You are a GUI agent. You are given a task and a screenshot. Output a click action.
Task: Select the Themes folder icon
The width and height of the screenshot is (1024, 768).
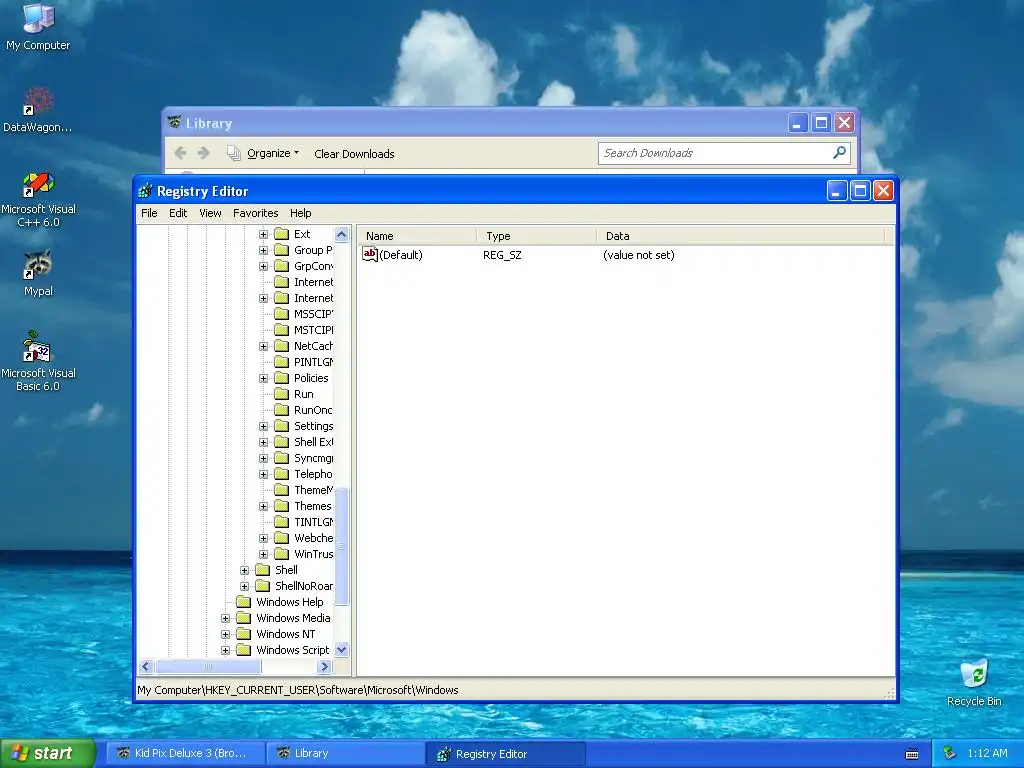coord(281,506)
